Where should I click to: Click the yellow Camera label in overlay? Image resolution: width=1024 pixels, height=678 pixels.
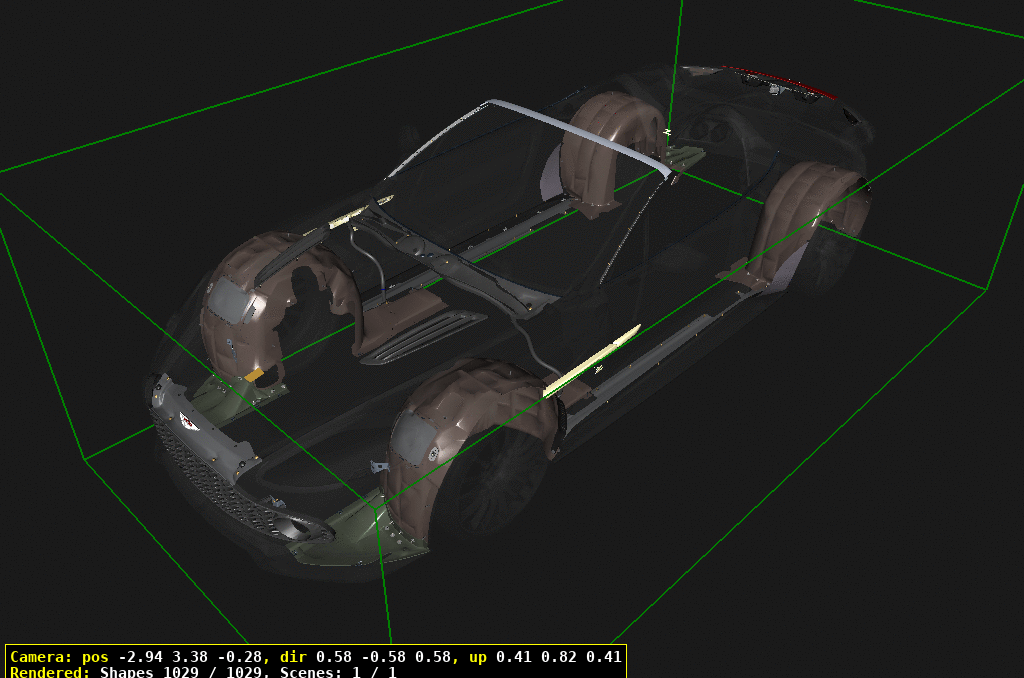click(x=41, y=657)
